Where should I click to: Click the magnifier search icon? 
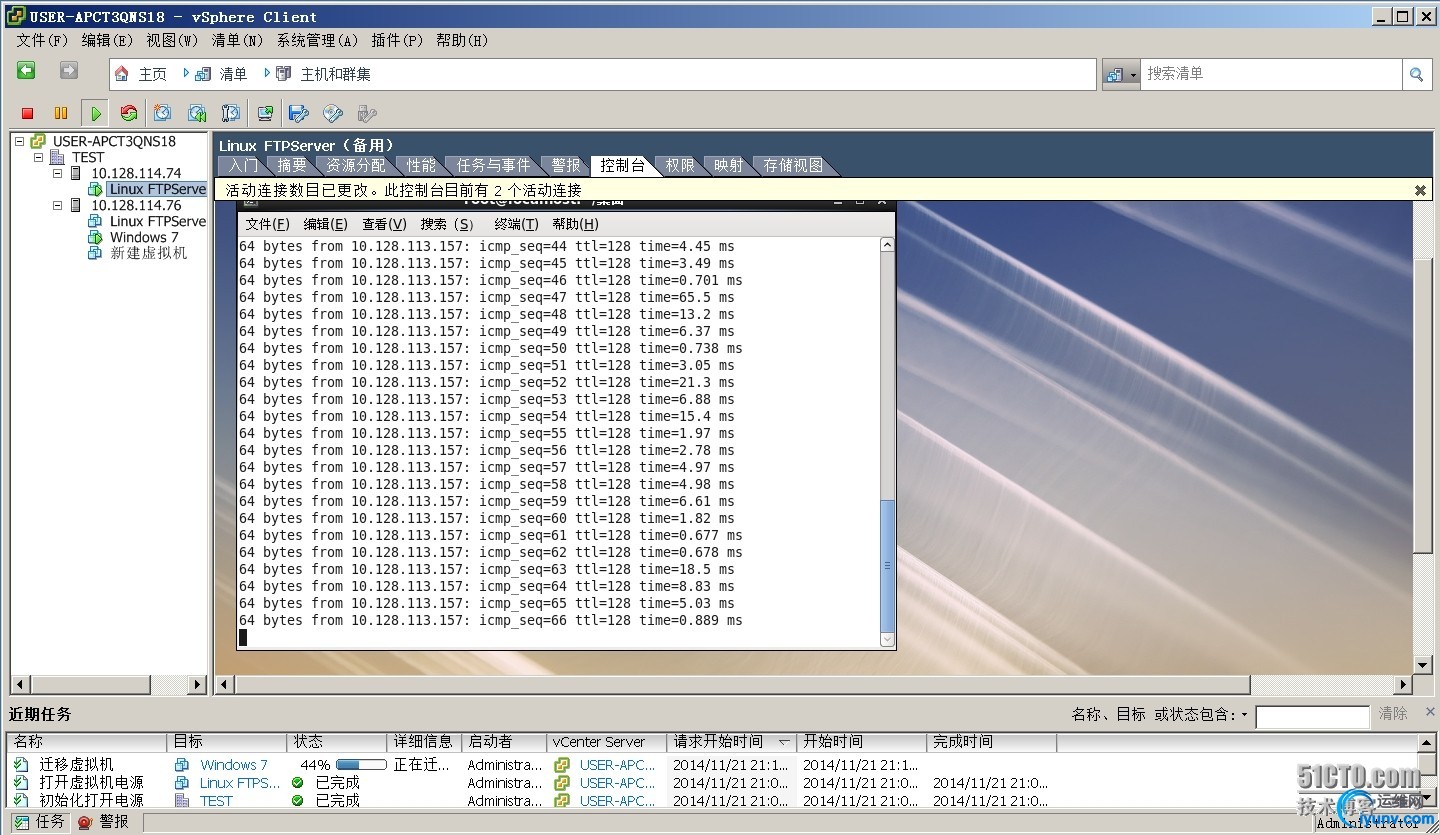[1416, 74]
